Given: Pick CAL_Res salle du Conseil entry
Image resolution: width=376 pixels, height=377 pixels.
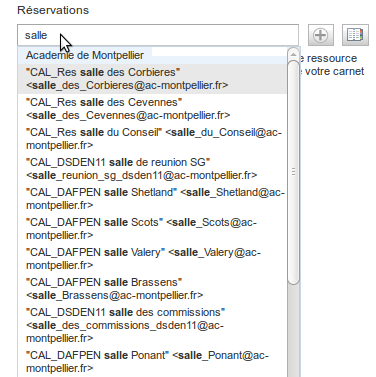Looking at the screenshot, I should click(x=152, y=139).
